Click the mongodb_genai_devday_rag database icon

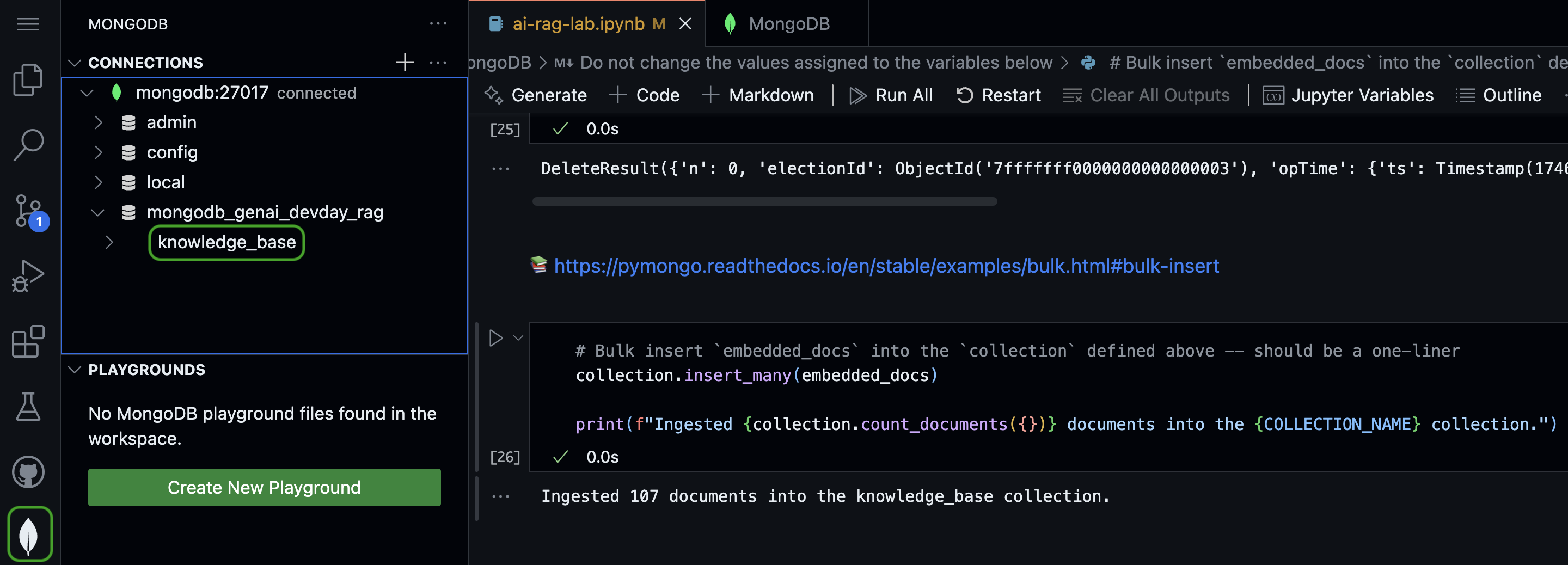pos(128,212)
